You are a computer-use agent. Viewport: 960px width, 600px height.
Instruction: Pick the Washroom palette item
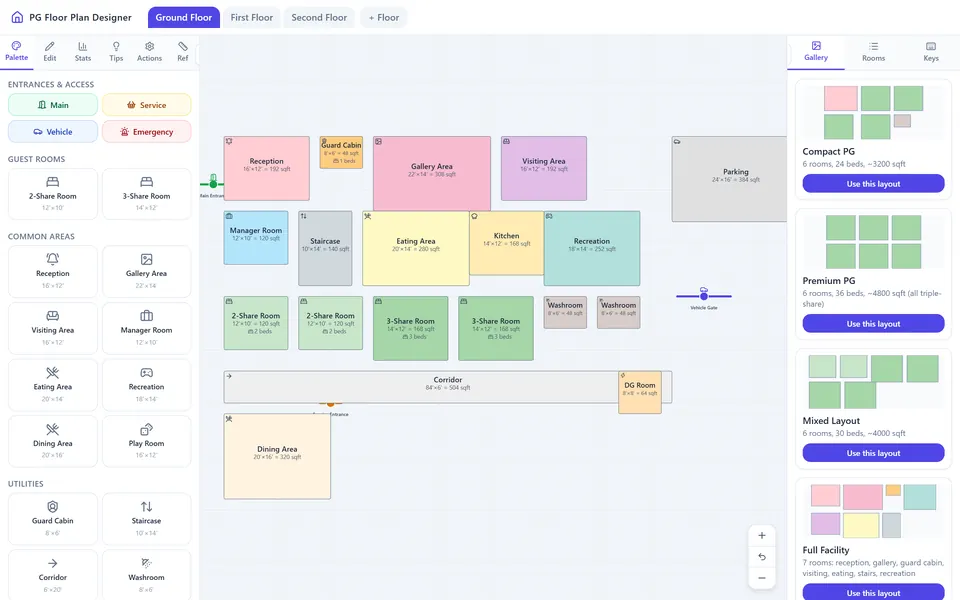[146, 575]
